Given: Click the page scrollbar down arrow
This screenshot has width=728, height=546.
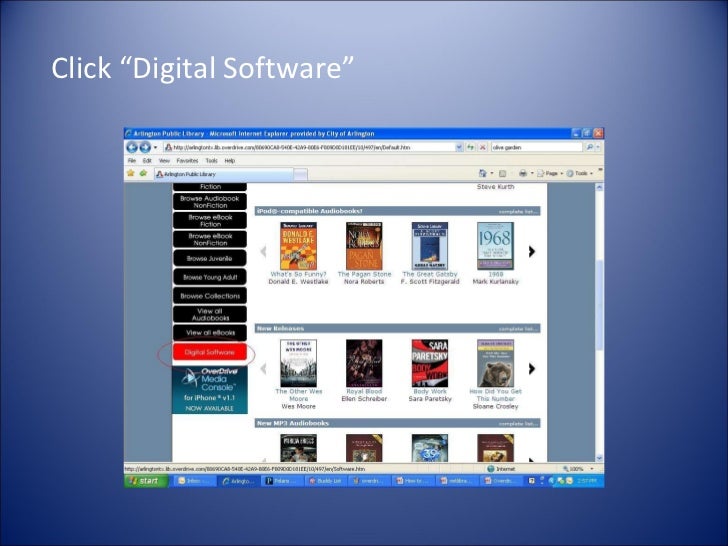Looking at the screenshot, I should (x=599, y=458).
